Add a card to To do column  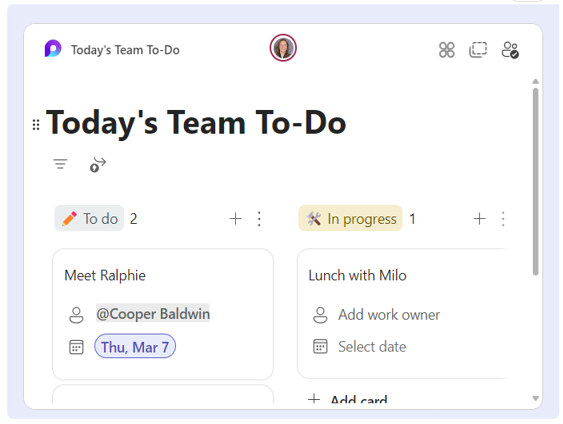(236, 218)
